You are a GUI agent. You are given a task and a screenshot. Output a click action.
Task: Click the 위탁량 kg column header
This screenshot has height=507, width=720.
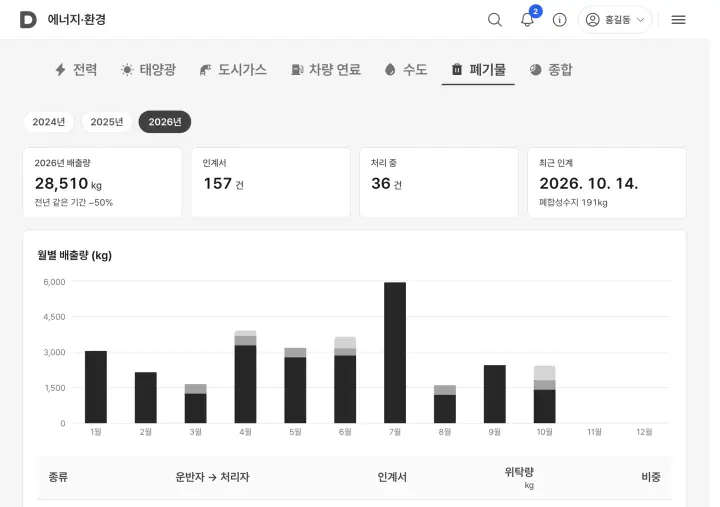pyautogui.click(x=519, y=478)
